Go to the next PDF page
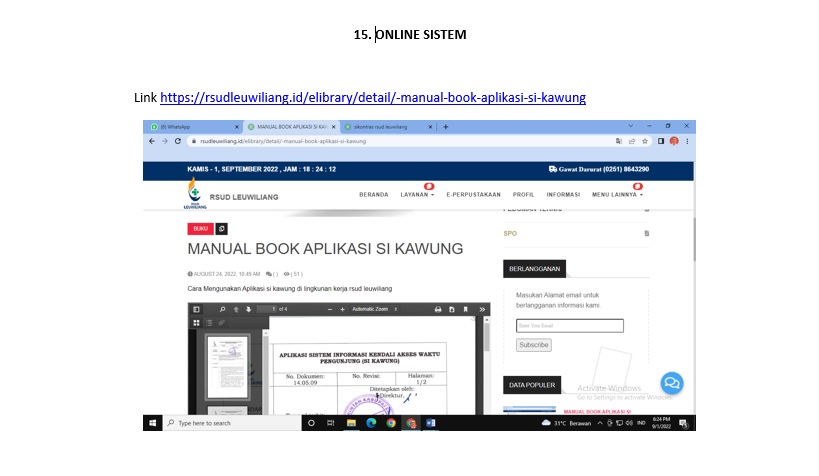Screen dimensions: 819x476 coord(247,310)
